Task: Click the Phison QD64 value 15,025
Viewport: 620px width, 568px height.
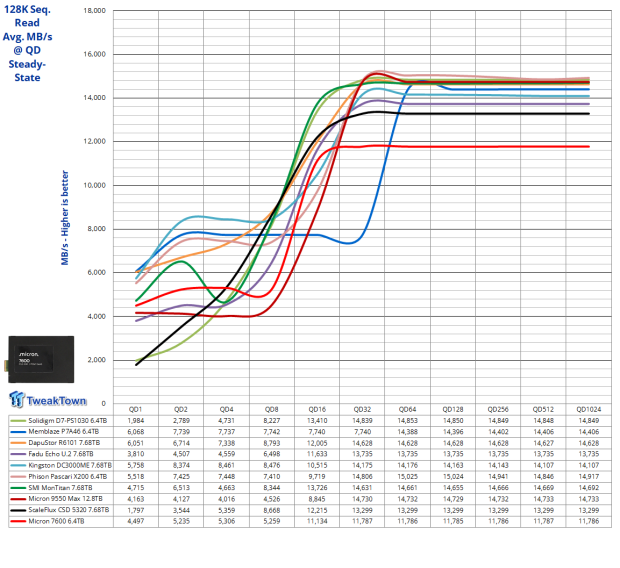Action: (407, 477)
